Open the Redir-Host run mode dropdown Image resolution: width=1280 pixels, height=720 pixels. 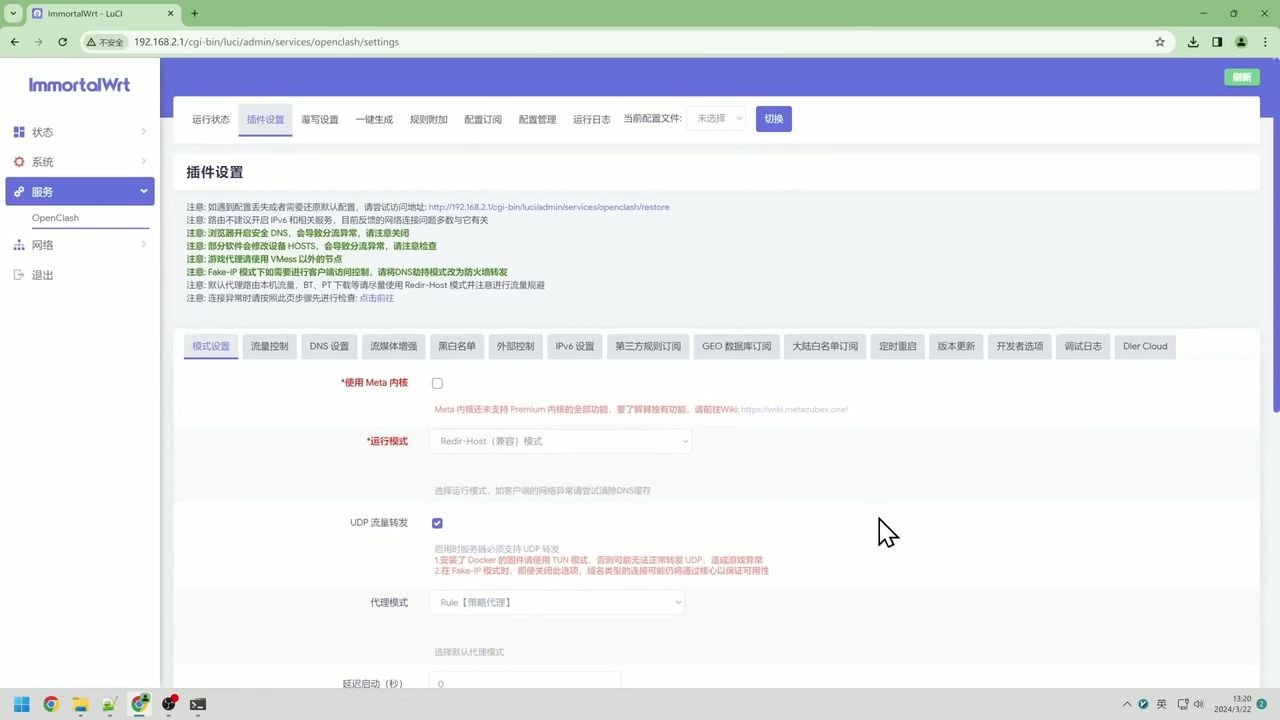(x=560, y=441)
